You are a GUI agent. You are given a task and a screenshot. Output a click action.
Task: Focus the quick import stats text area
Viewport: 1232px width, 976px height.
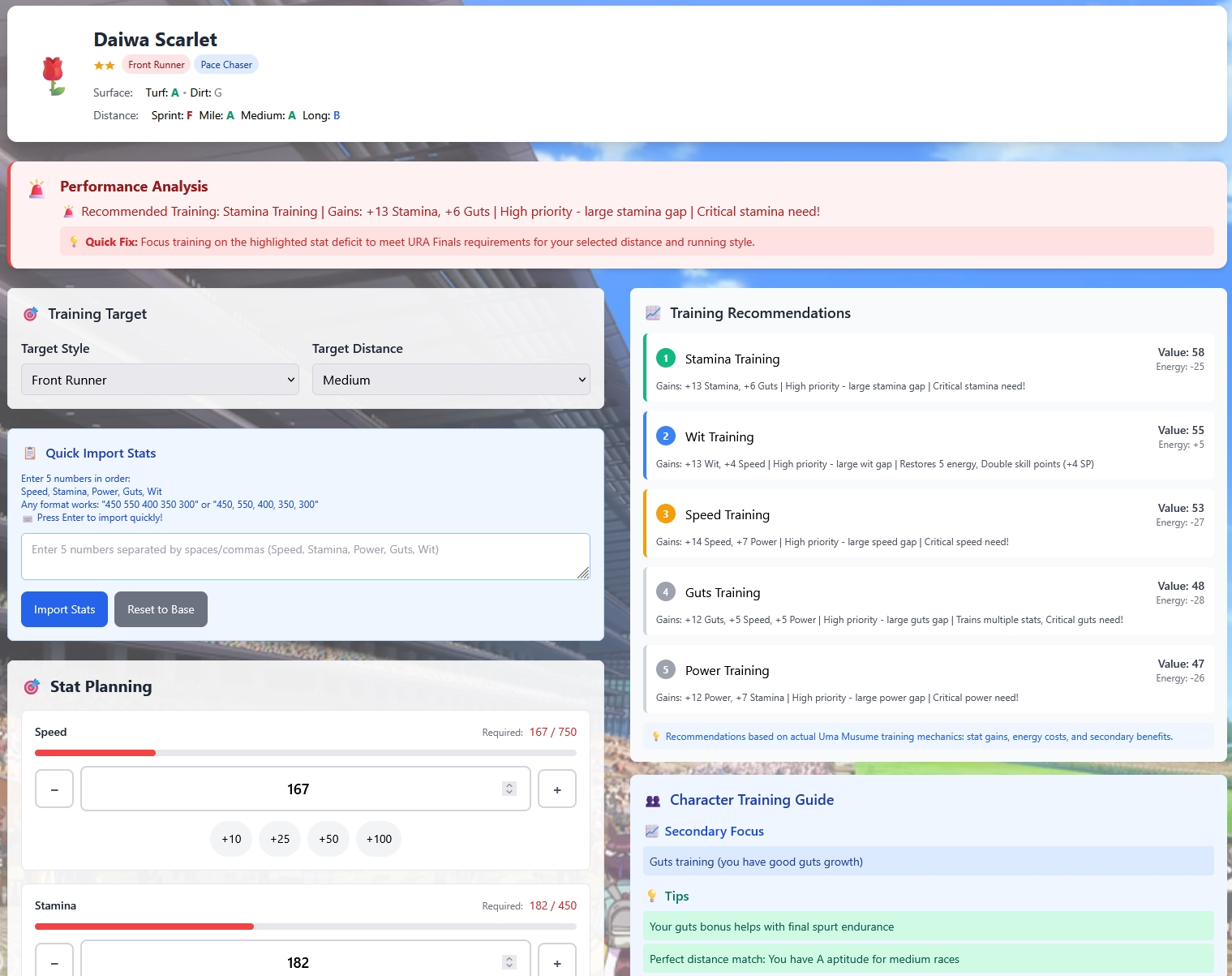(x=306, y=557)
